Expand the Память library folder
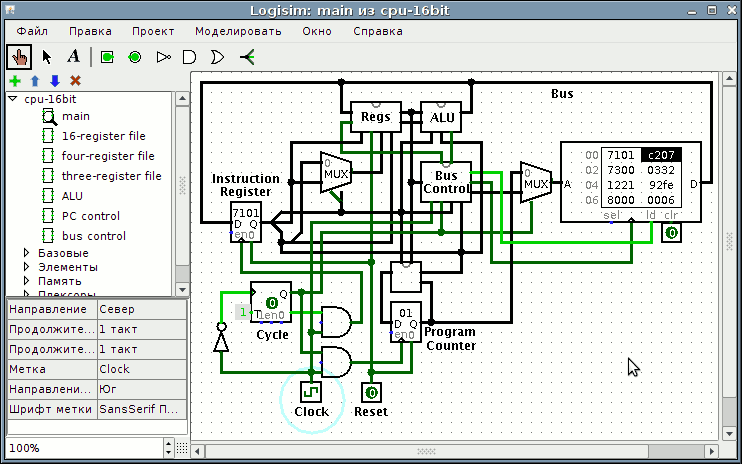This screenshot has height=464, width=742. (27, 282)
